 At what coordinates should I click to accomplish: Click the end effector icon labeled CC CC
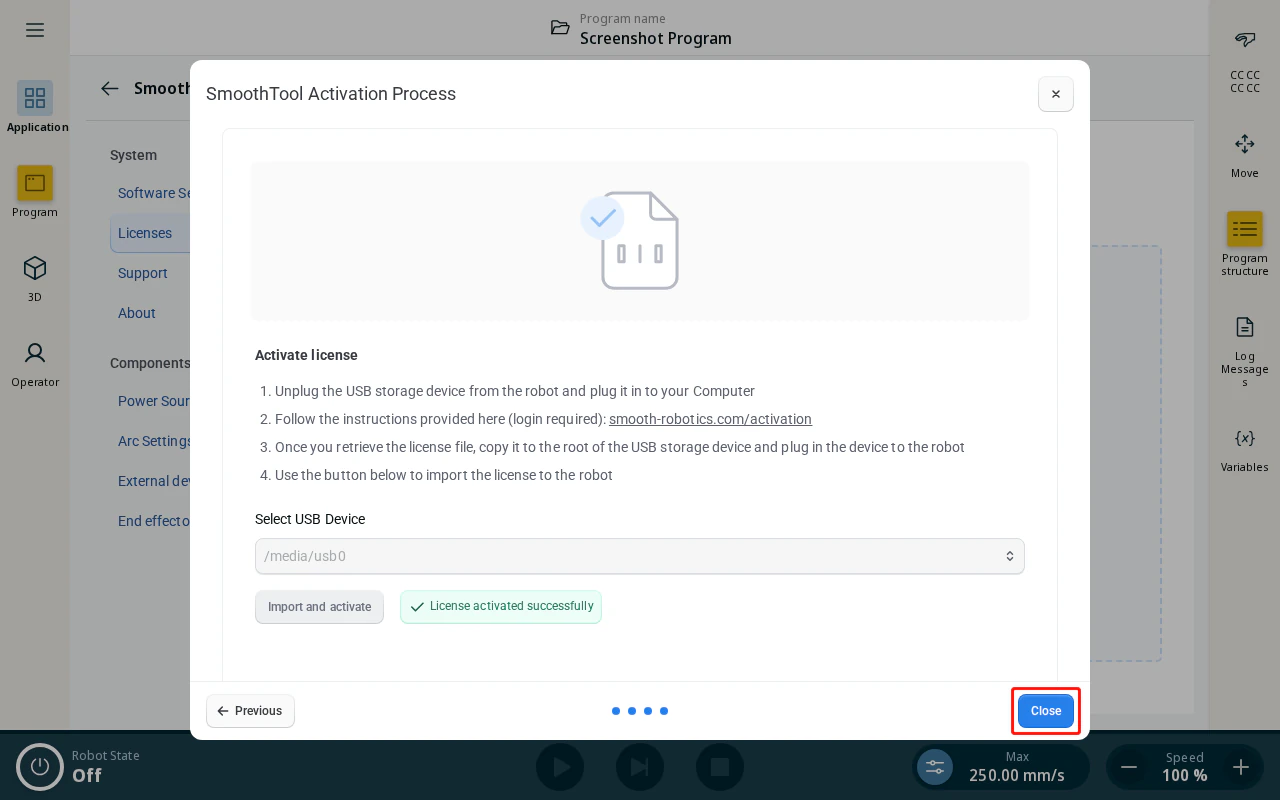click(x=1245, y=40)
